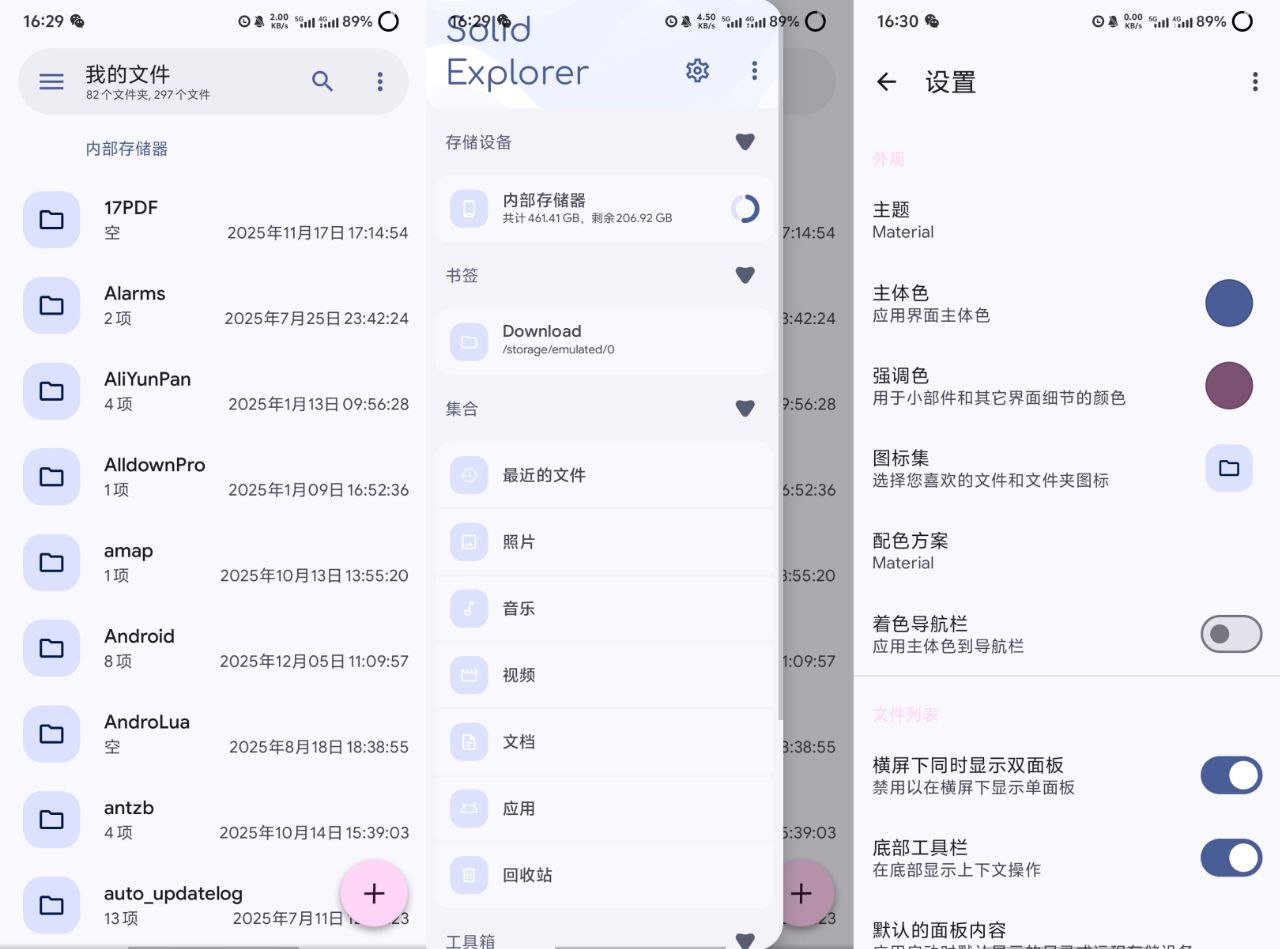Open the three-dot menu in file list
Image resolution: width=1280 pixels, height=949 pixels.
pyautogui.click(x=380, y=82)
